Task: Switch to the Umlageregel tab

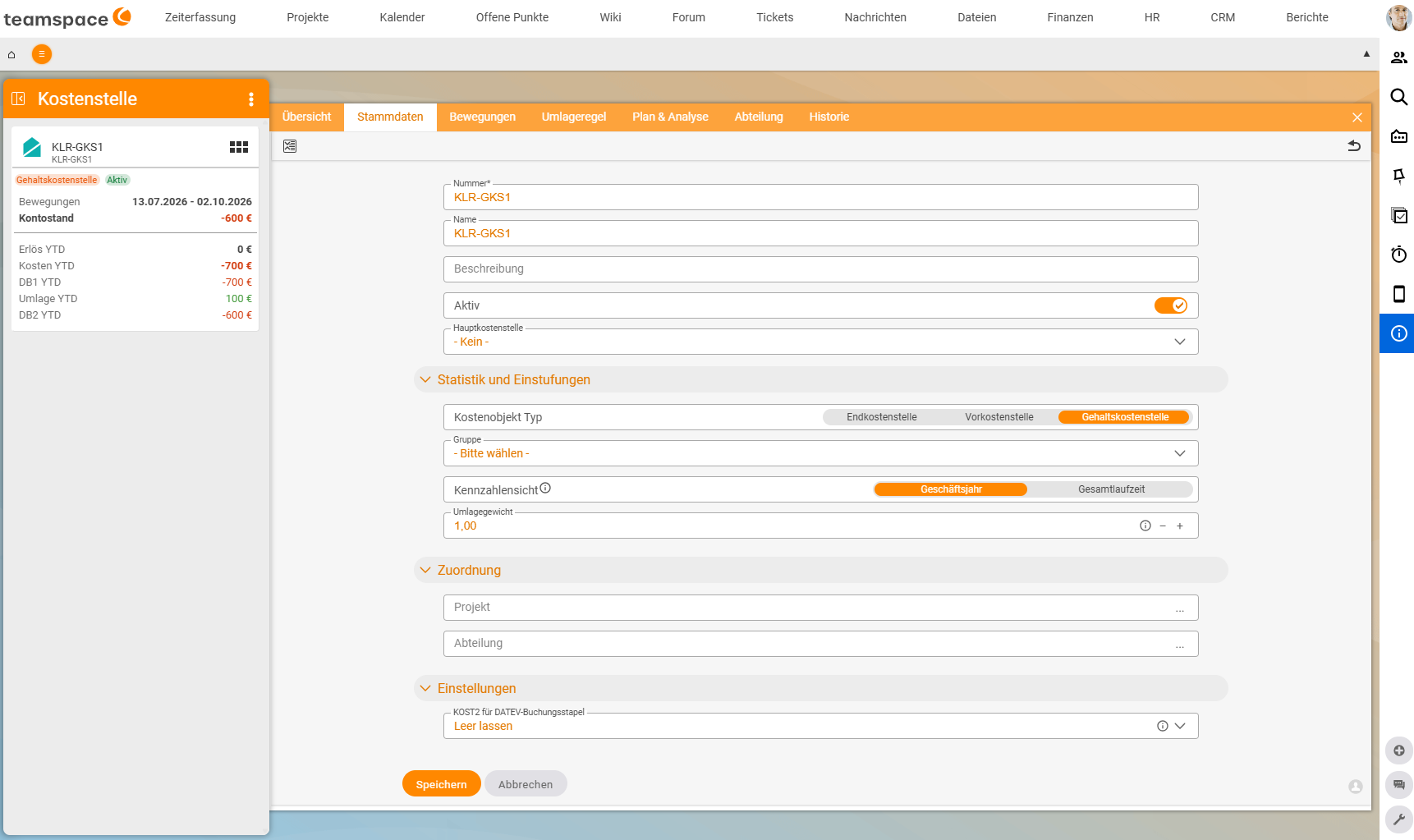Action: pos(574,117)
